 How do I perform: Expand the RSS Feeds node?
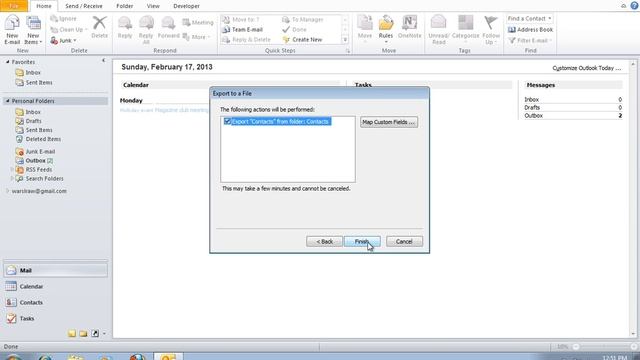12,169
